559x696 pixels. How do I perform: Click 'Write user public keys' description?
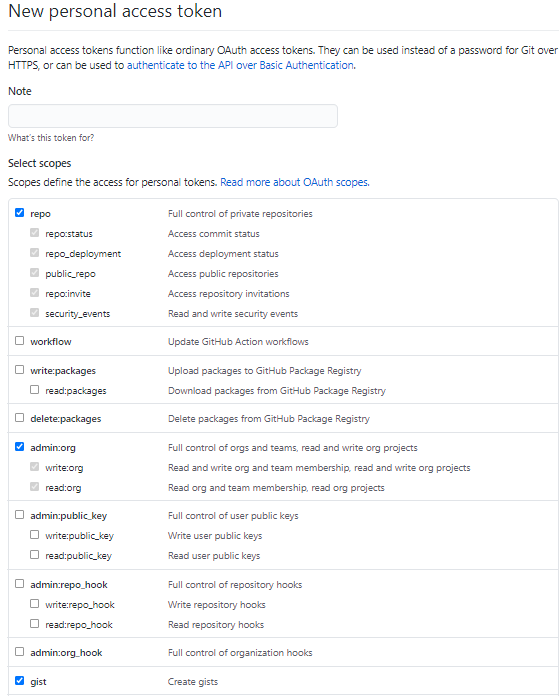point(215,535)
